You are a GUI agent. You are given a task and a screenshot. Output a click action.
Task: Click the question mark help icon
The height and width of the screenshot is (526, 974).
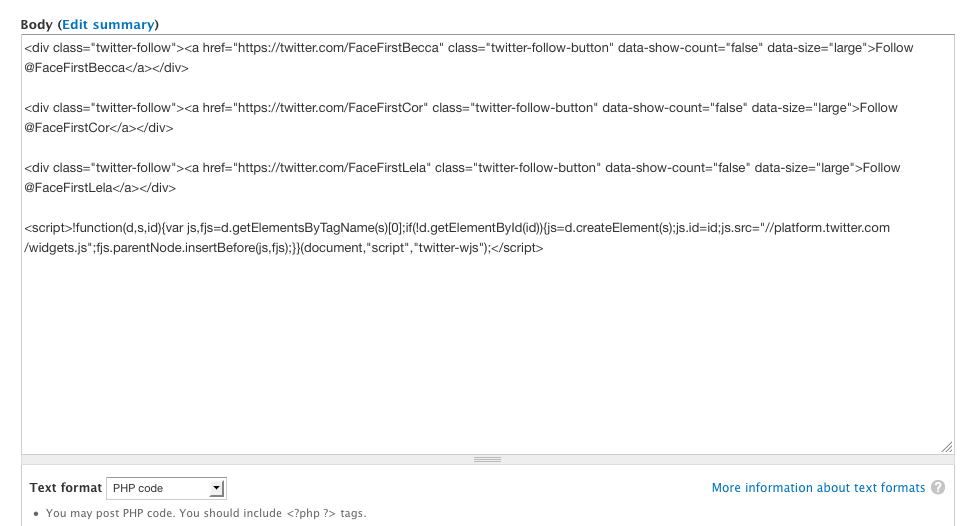tap(938, 487)
